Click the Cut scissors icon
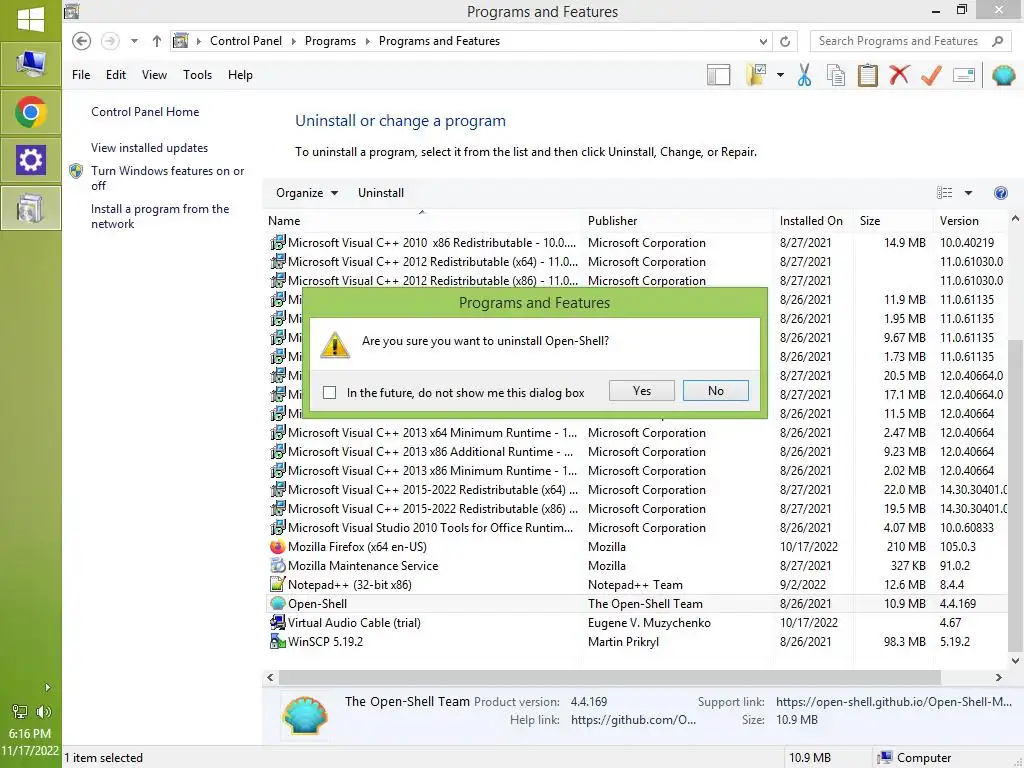The height and width of the screenshot is (768, 1024). (804, 75)
